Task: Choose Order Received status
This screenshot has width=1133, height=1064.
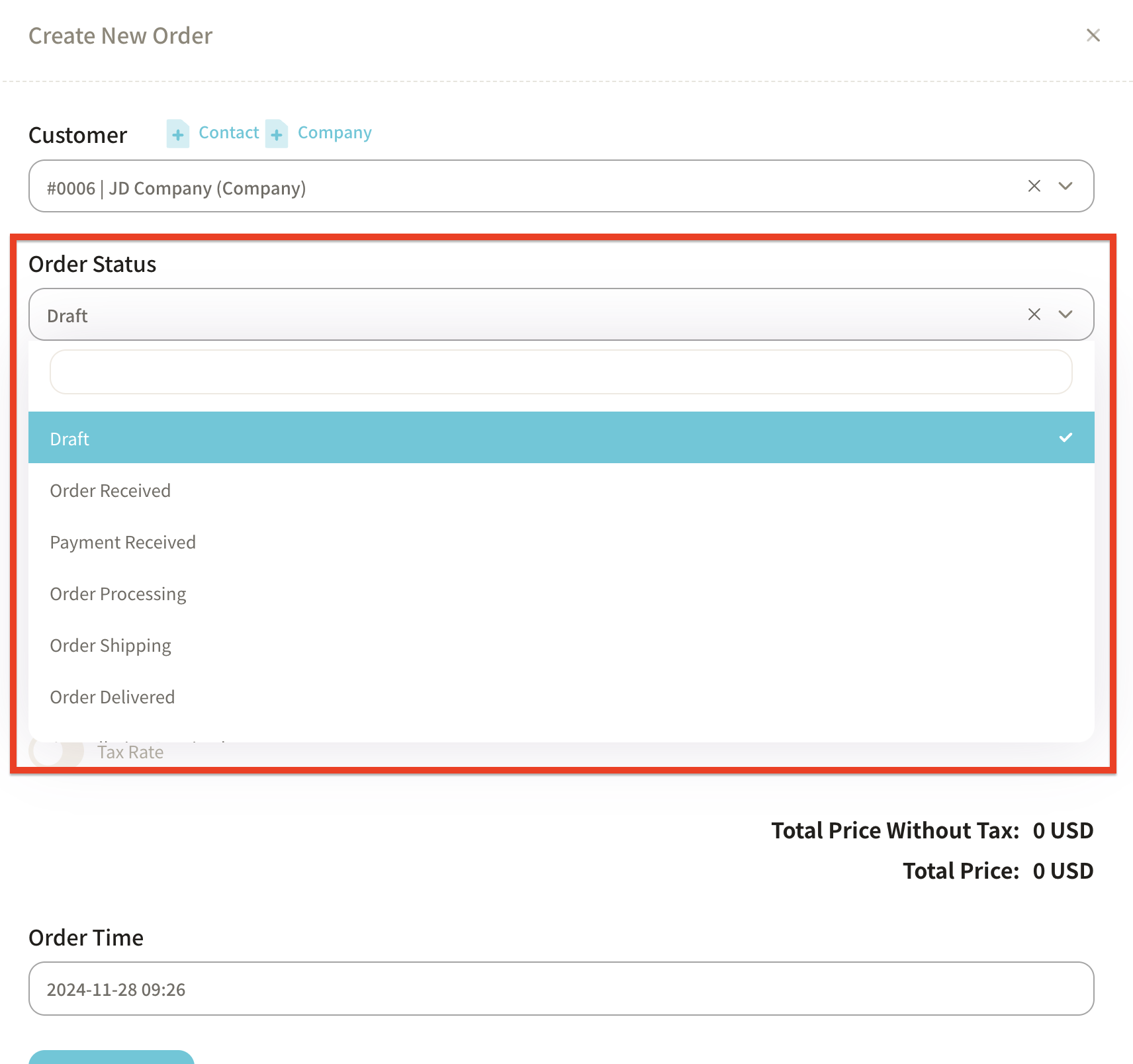Action: coord(111,490)
